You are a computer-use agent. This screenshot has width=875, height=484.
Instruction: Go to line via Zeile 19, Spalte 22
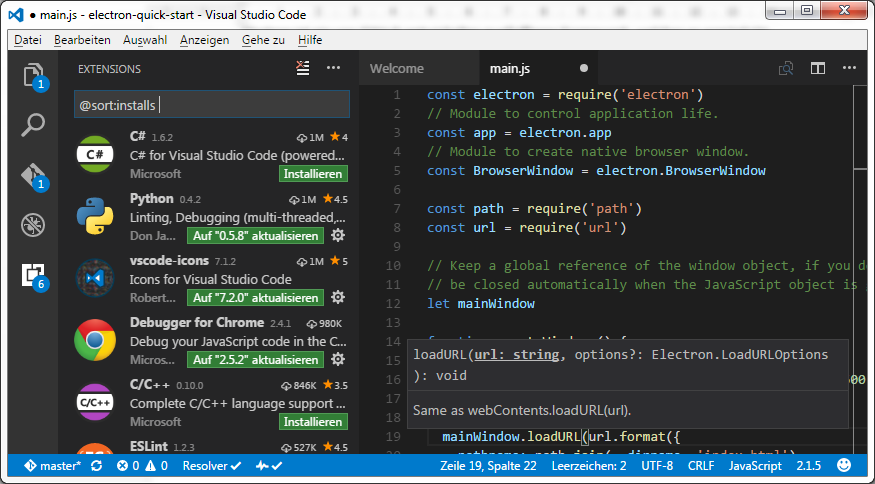pos(488,466)
